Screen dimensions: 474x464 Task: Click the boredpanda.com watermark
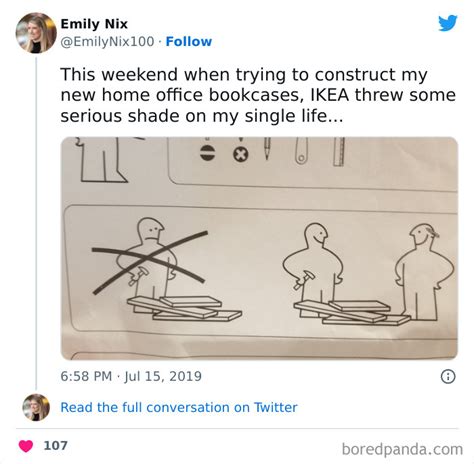[402, 449]
